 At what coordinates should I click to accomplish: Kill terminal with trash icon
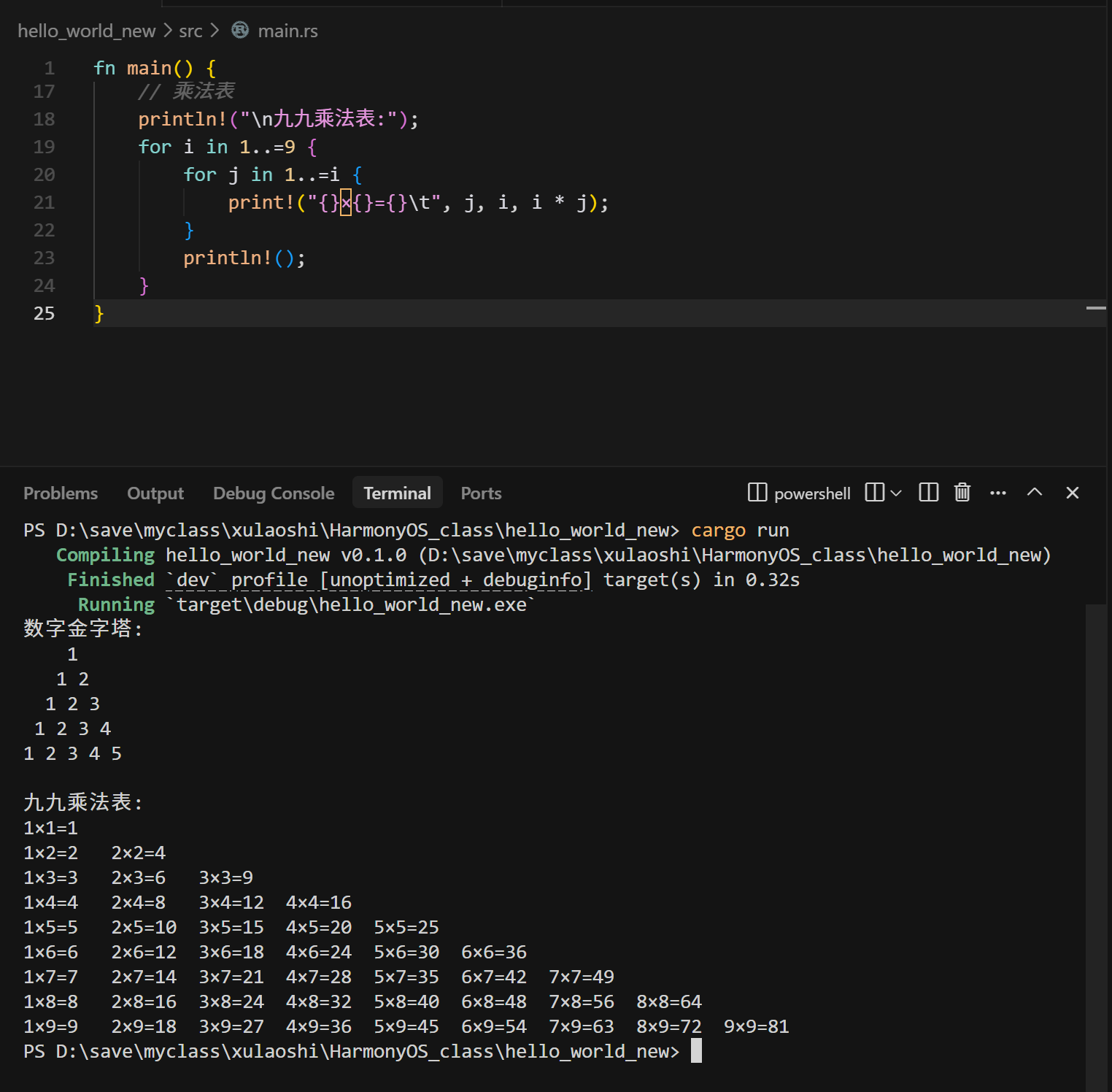(962, 493)
